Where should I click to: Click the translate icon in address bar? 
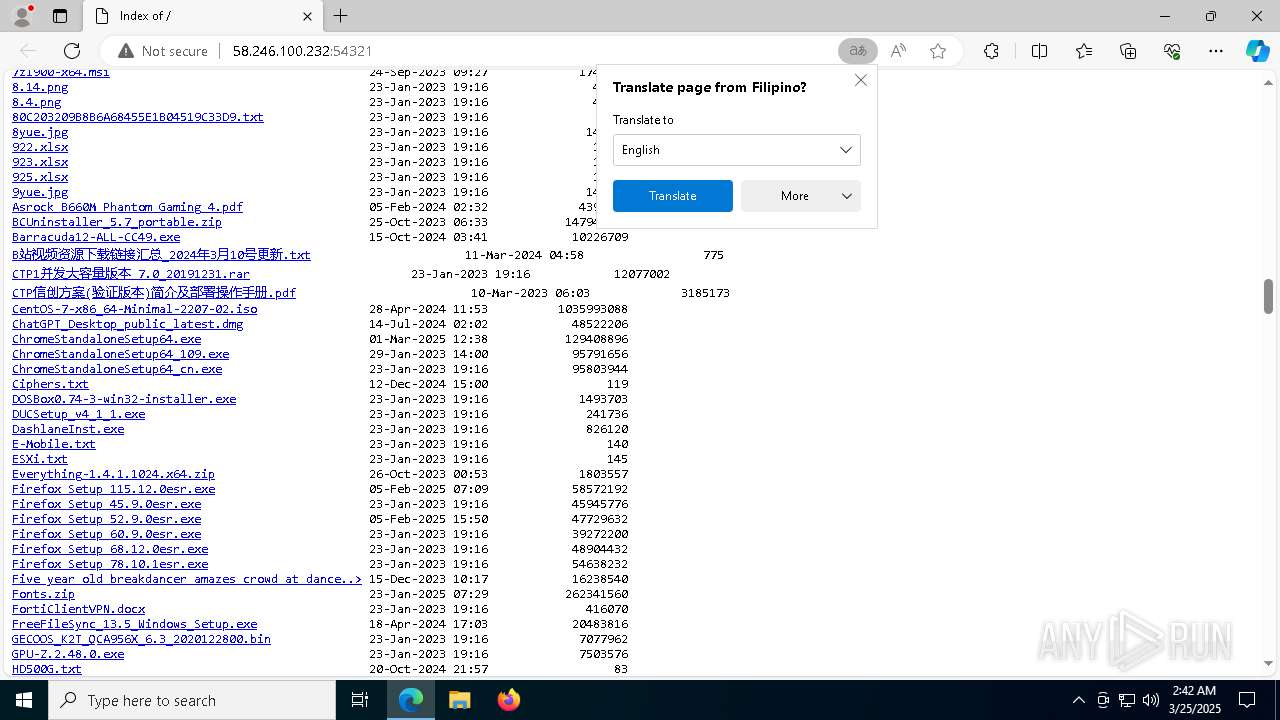click(x=858, y=51)
